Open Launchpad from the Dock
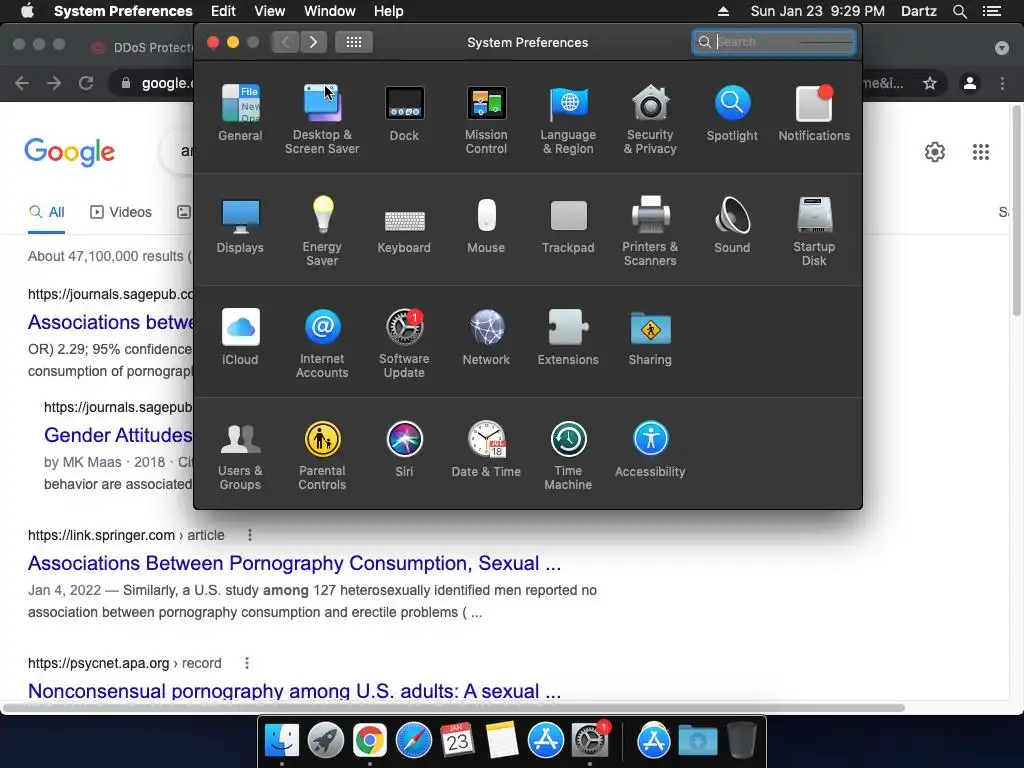1024x768 pixels. click(326, 741)
